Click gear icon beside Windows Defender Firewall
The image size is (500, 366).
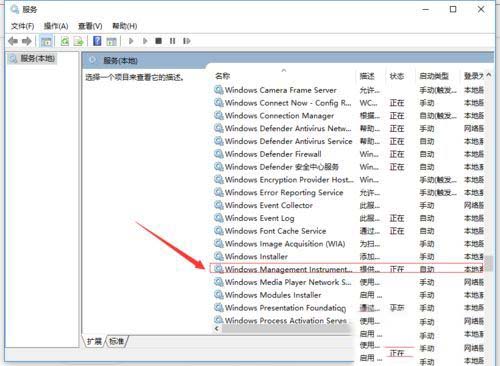tap(219, 154)
